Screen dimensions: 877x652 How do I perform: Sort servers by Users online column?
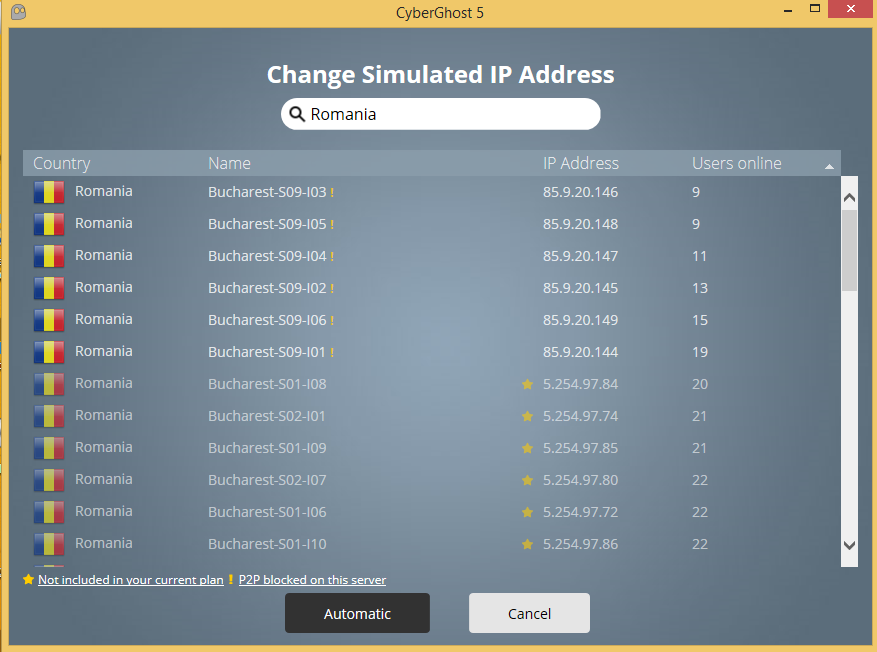(737, 163)
